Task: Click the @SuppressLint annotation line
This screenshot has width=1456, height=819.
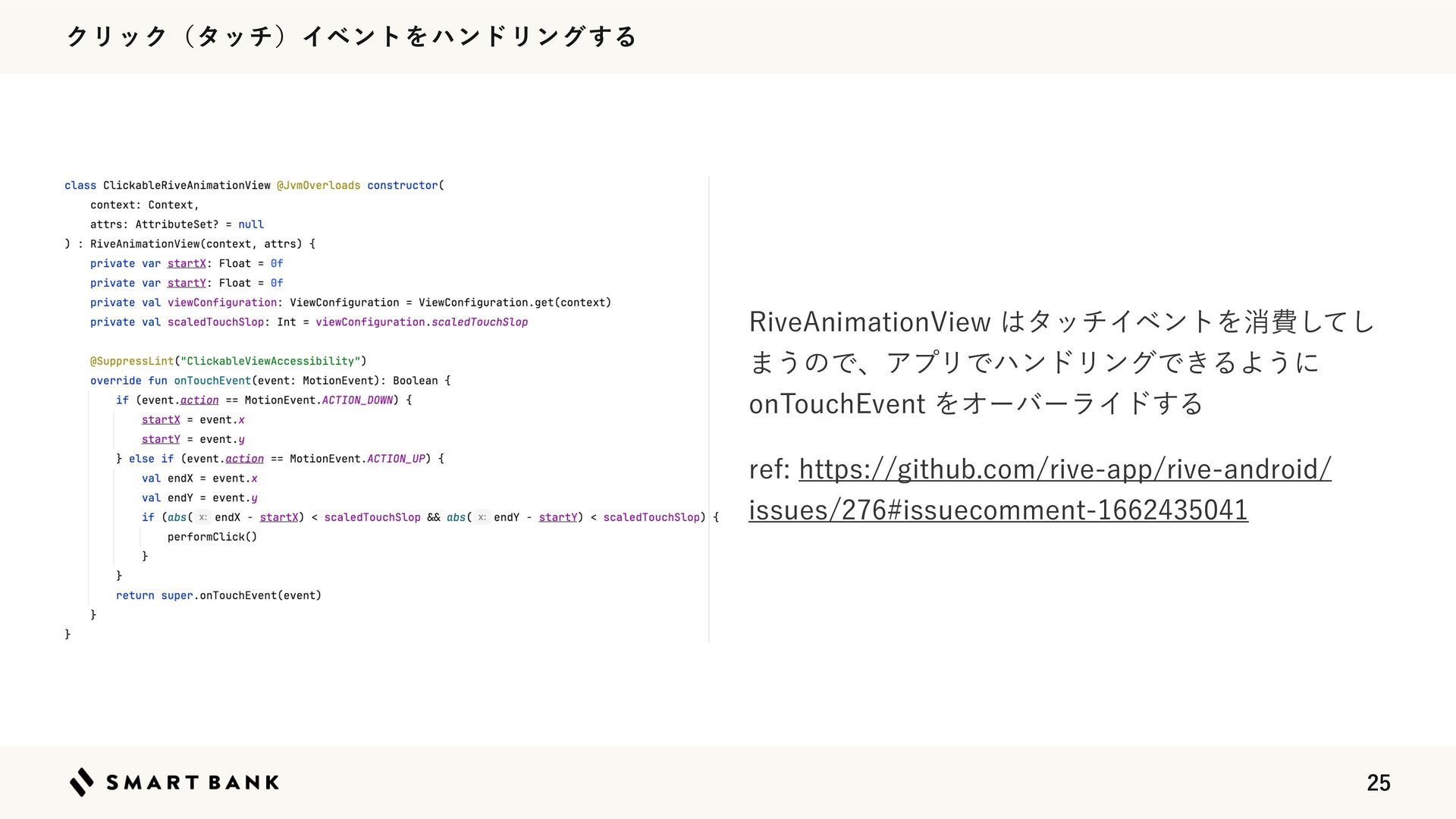Action: pos(228,361)
